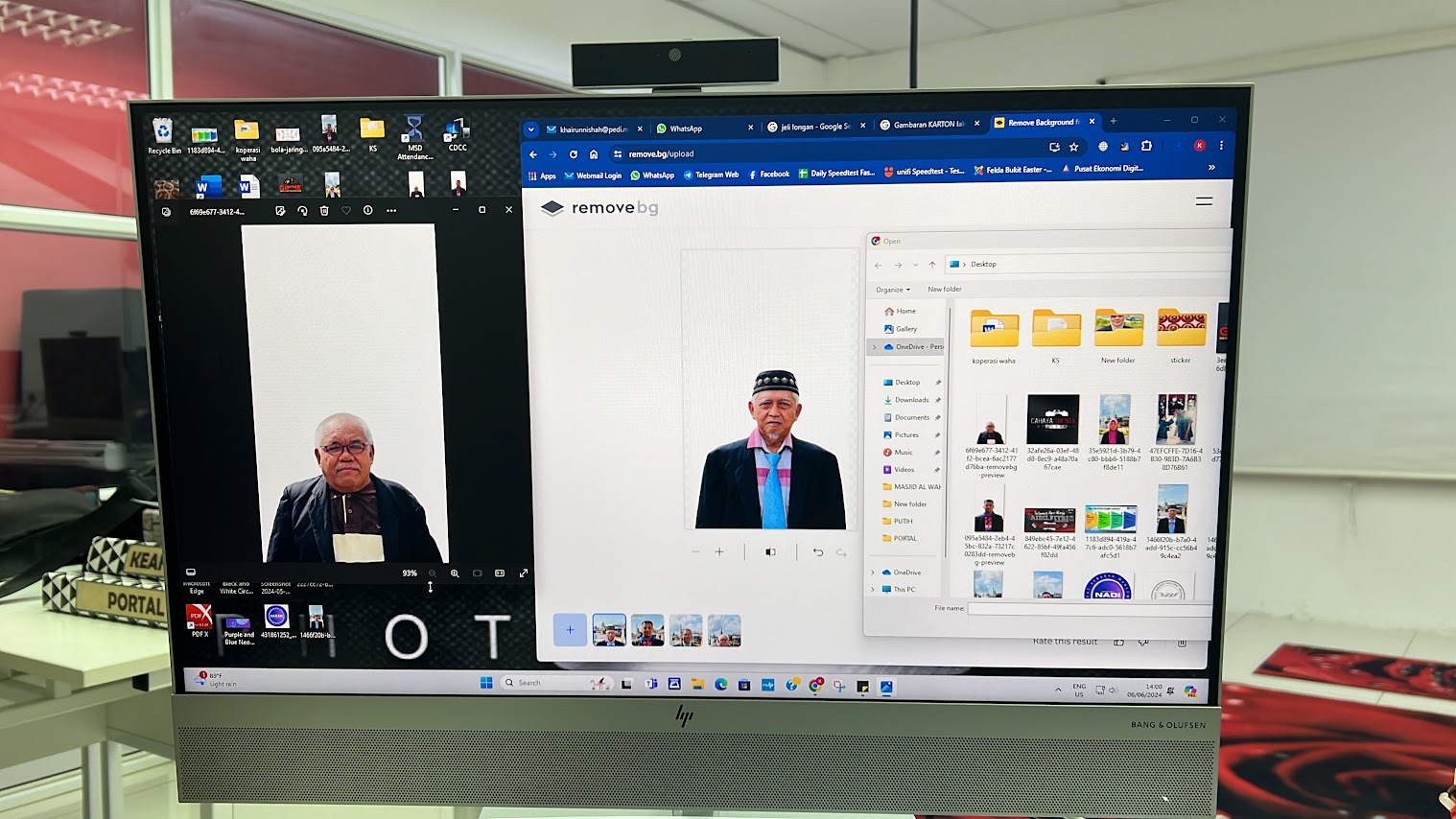The height and width of the screenshot is (819, 1456).
Task: Open the Chrome extensions puzzle icon
Action: [x=1146, y=146]
